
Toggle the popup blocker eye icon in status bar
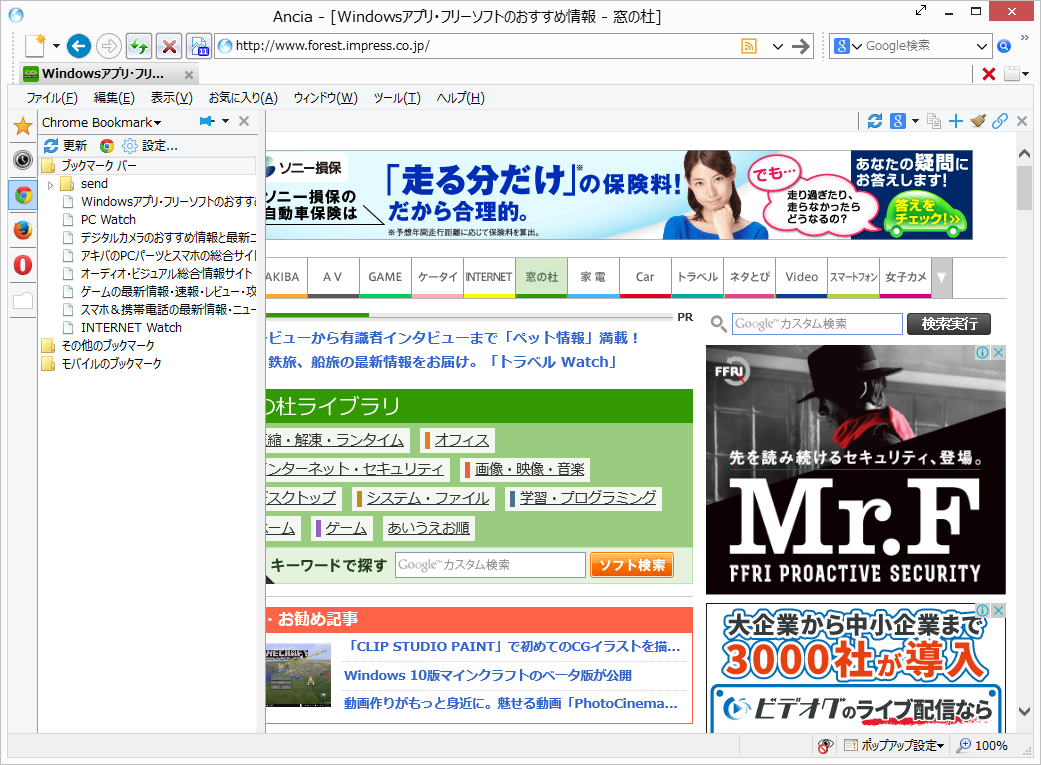(824, 746)
